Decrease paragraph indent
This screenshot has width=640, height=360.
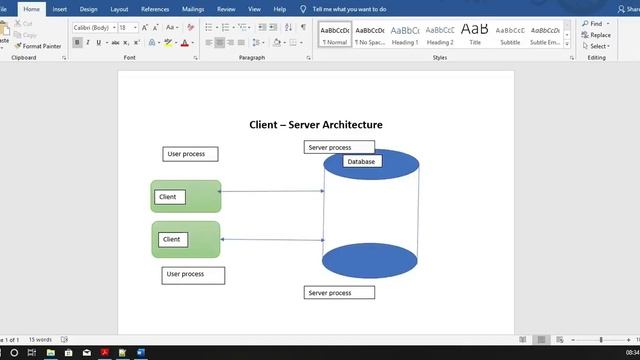pos(262,27)
